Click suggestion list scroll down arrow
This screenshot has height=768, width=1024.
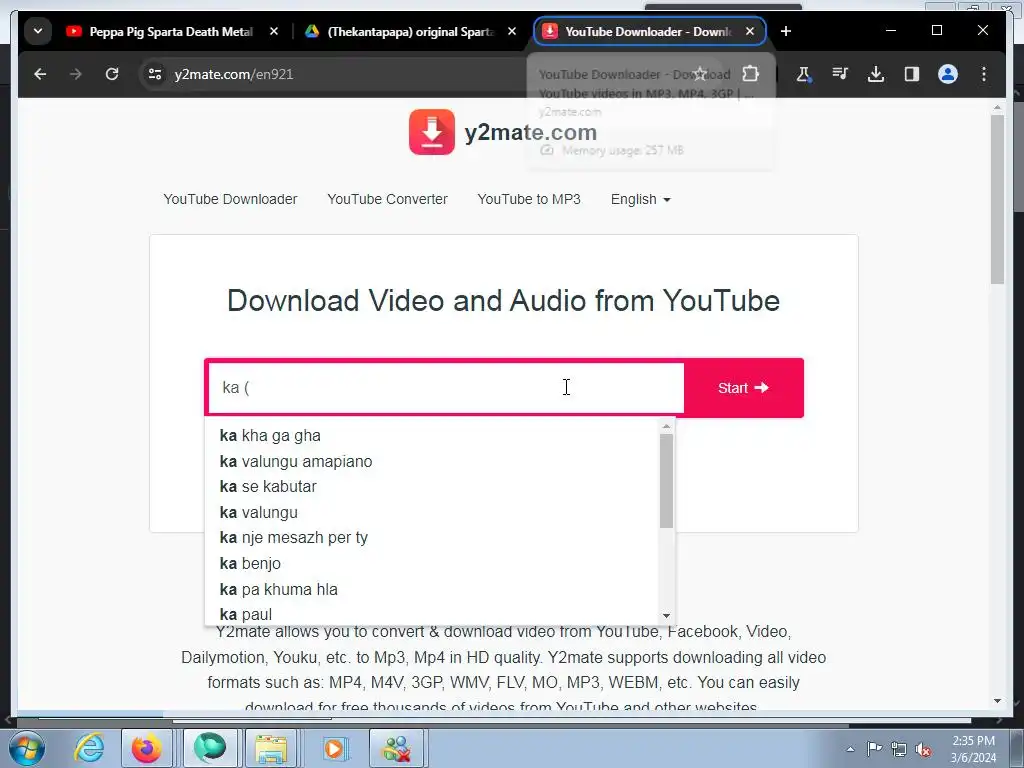tap(666, 615)
